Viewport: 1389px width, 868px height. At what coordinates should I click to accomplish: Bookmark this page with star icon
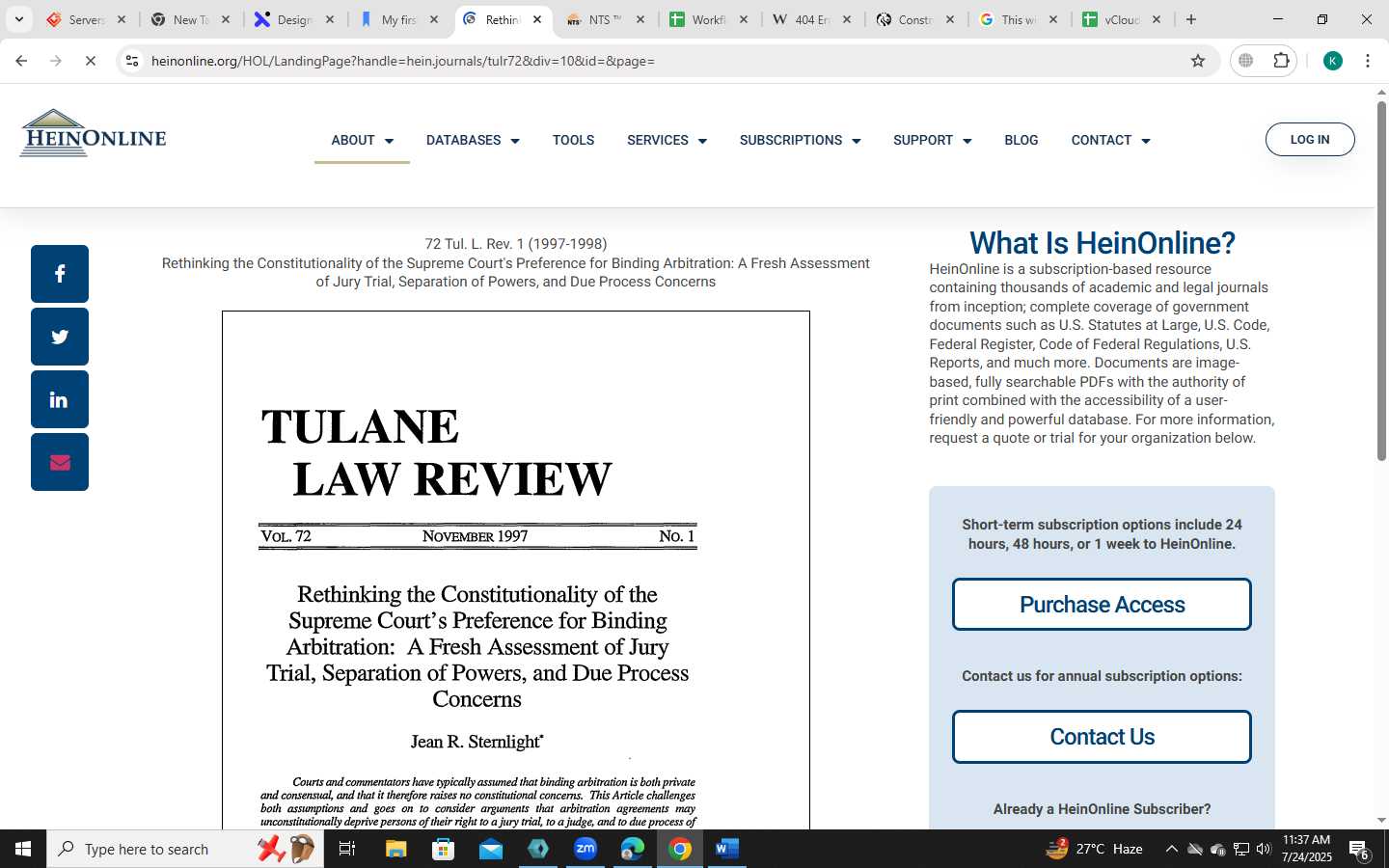click(x=1198, y=61)
